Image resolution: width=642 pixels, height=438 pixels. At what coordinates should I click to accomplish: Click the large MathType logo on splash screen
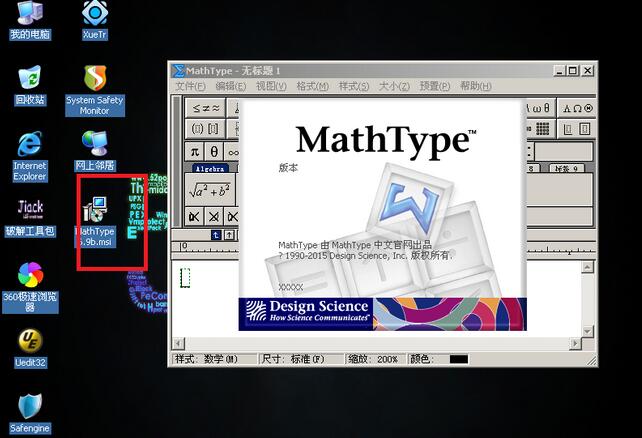[x=386, y=140]
